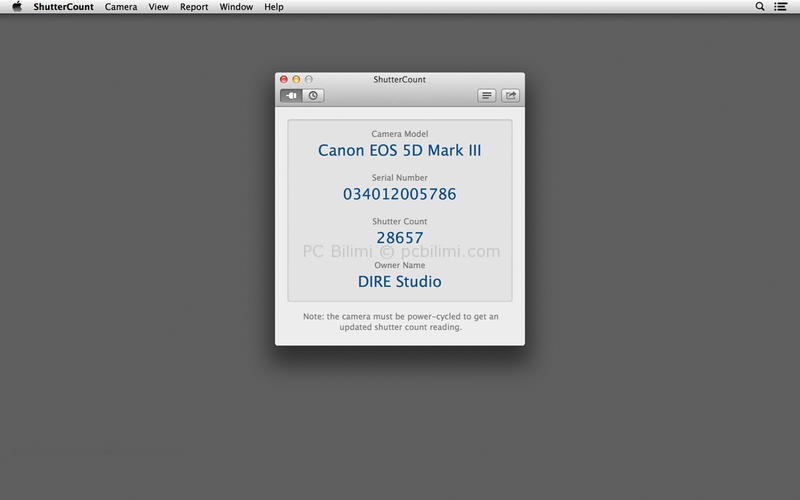Open Spotlight search magnifier icon

760,7
